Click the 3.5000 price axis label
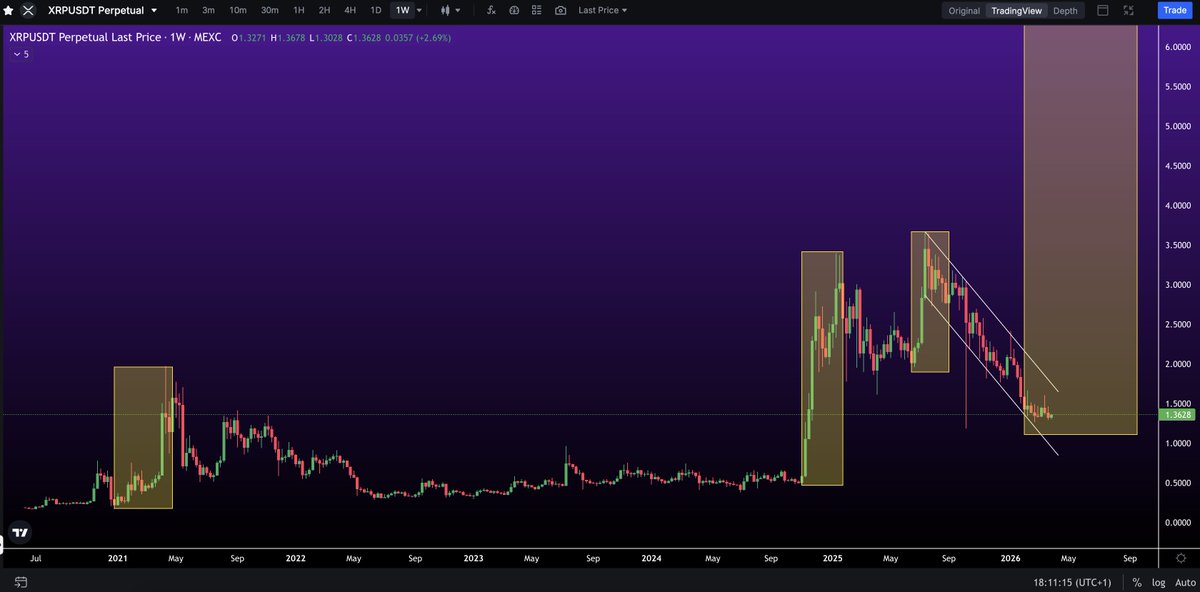 1178,245
